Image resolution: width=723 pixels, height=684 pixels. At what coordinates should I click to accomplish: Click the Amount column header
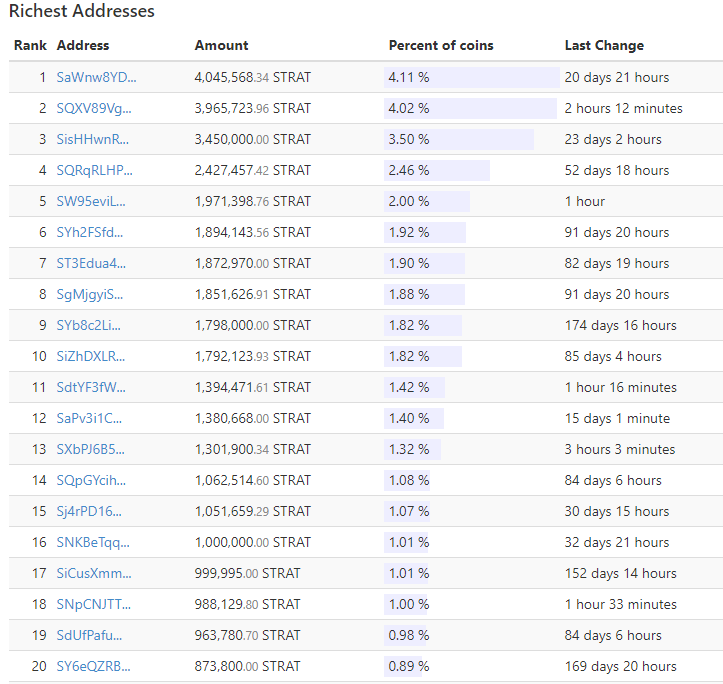(221, 45)
